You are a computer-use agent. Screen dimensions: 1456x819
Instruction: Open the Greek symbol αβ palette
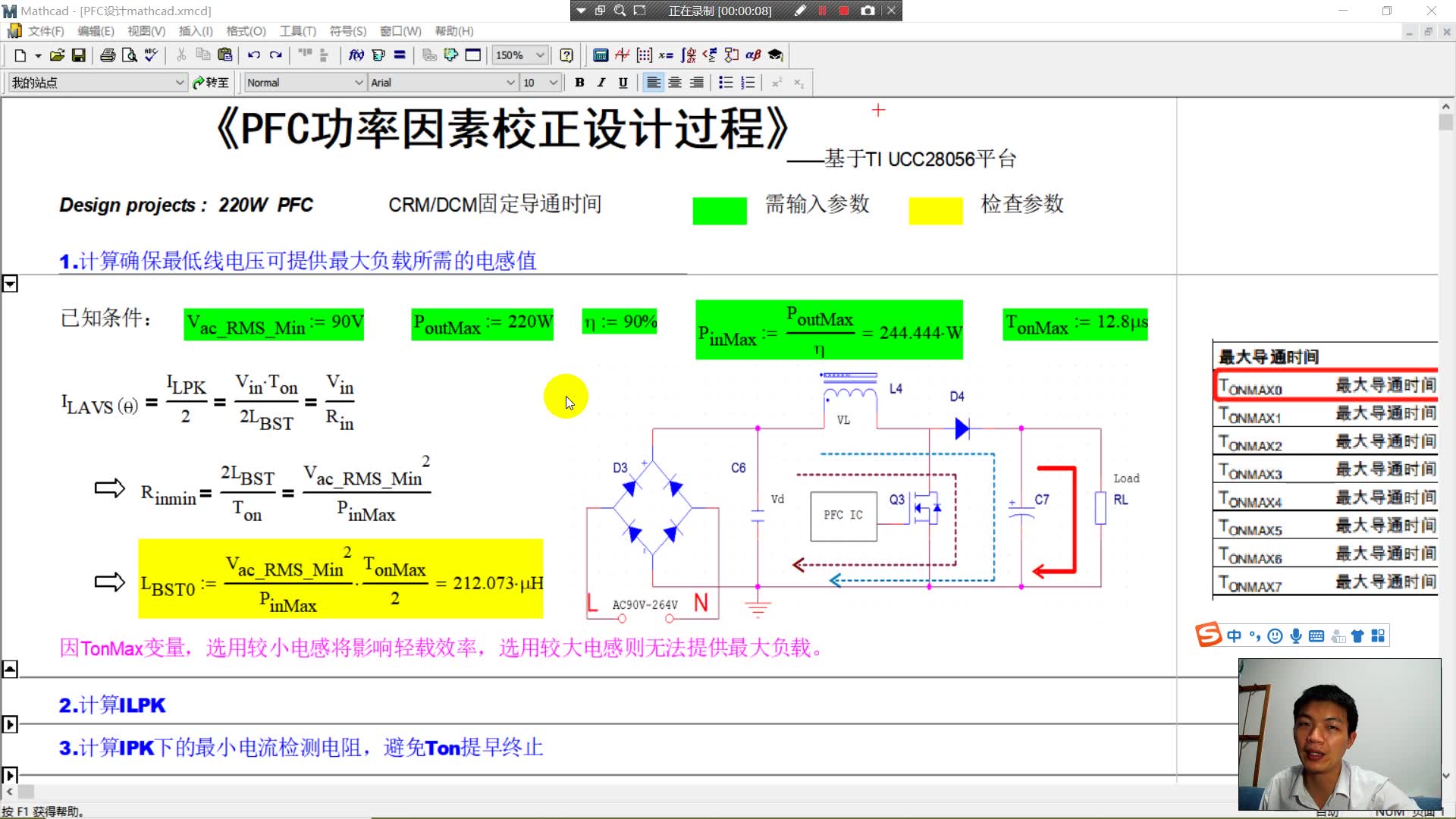tap(752, 55)
